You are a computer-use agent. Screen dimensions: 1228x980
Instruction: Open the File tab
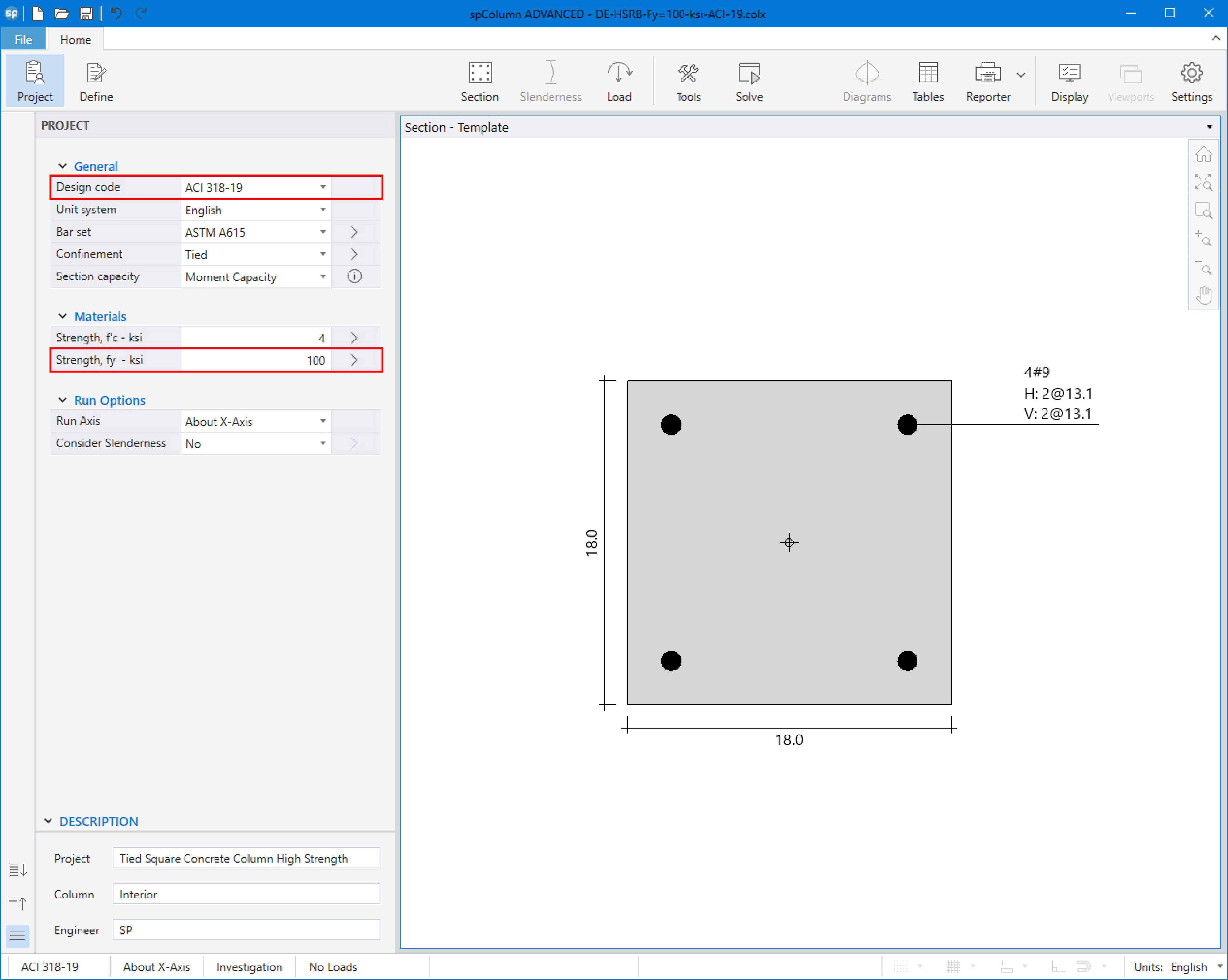click(23, 39)
